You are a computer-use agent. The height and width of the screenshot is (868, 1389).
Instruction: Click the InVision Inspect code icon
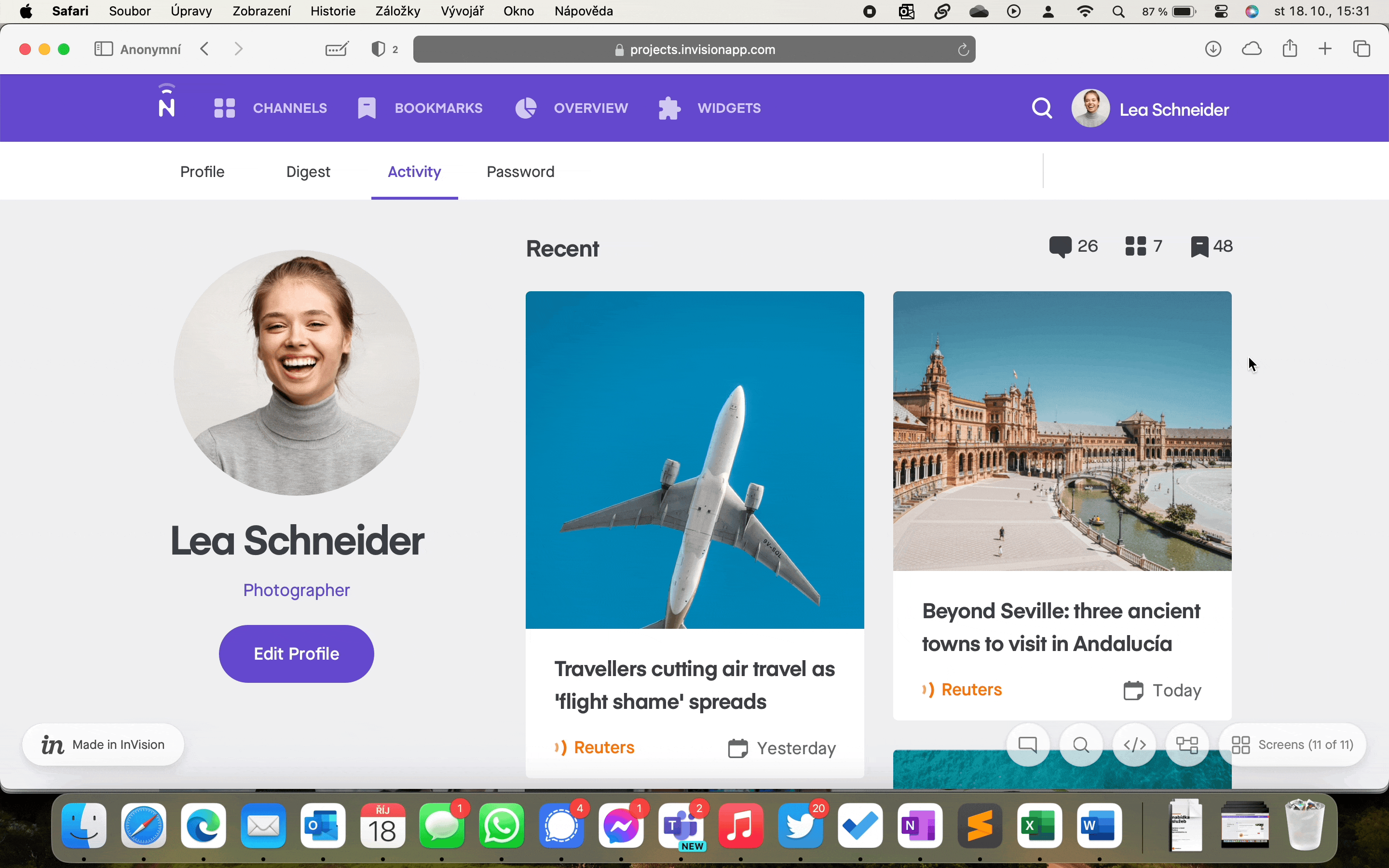1134,745
